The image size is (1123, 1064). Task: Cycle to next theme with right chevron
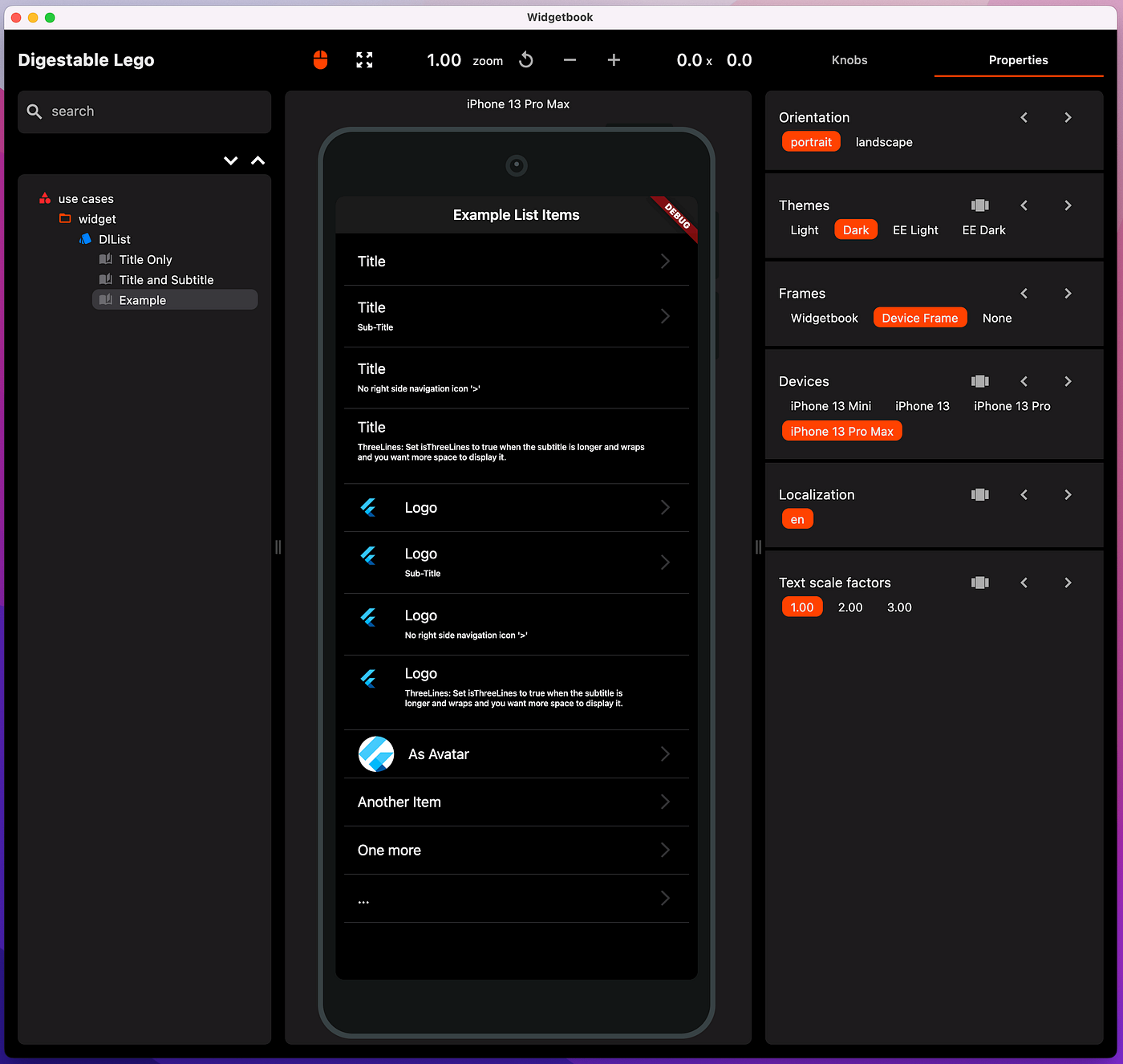pyautogui.click(x=1068, y=205)
